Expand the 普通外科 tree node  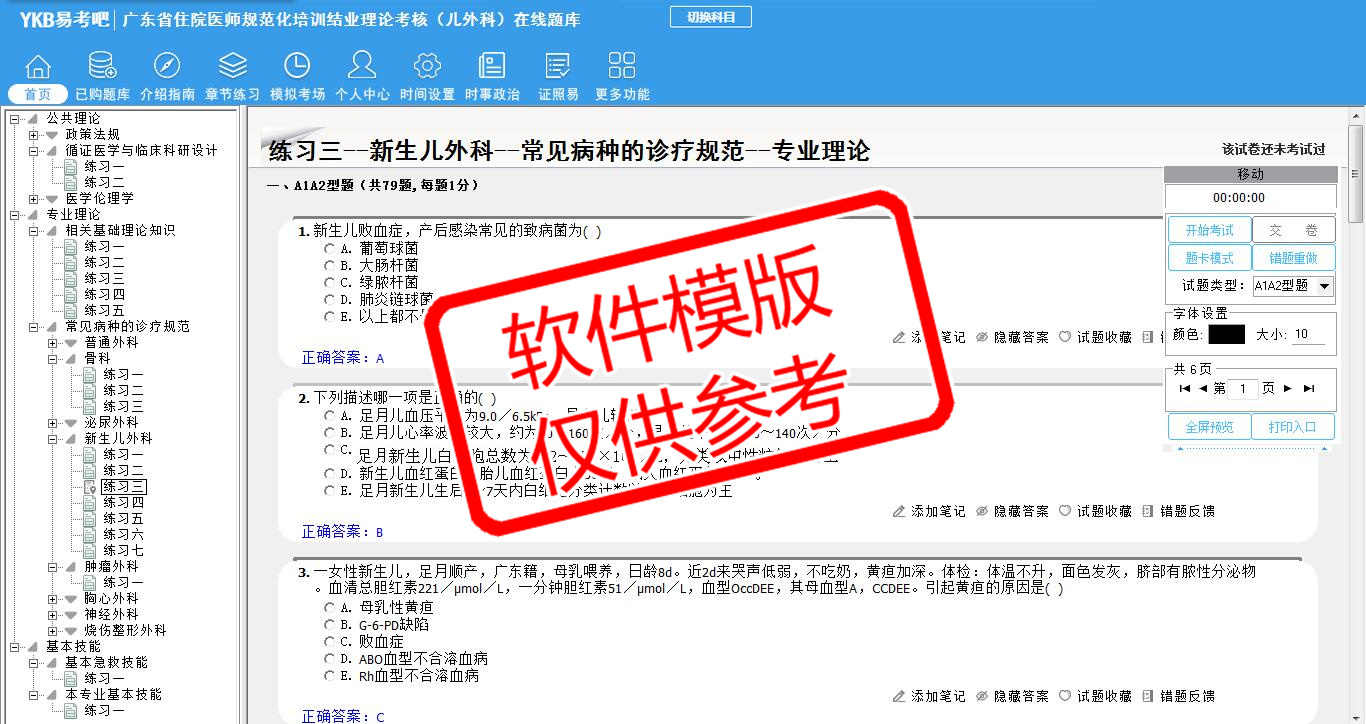(53, 342)
